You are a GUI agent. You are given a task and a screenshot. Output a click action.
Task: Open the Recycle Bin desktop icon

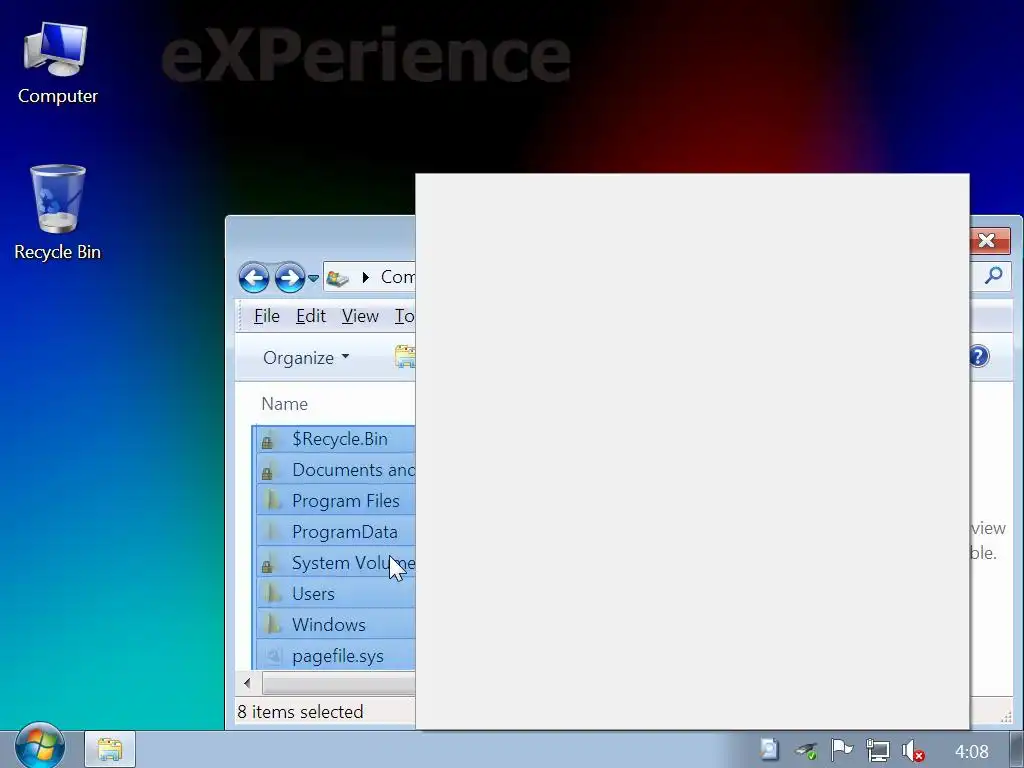tap(57, 213)
